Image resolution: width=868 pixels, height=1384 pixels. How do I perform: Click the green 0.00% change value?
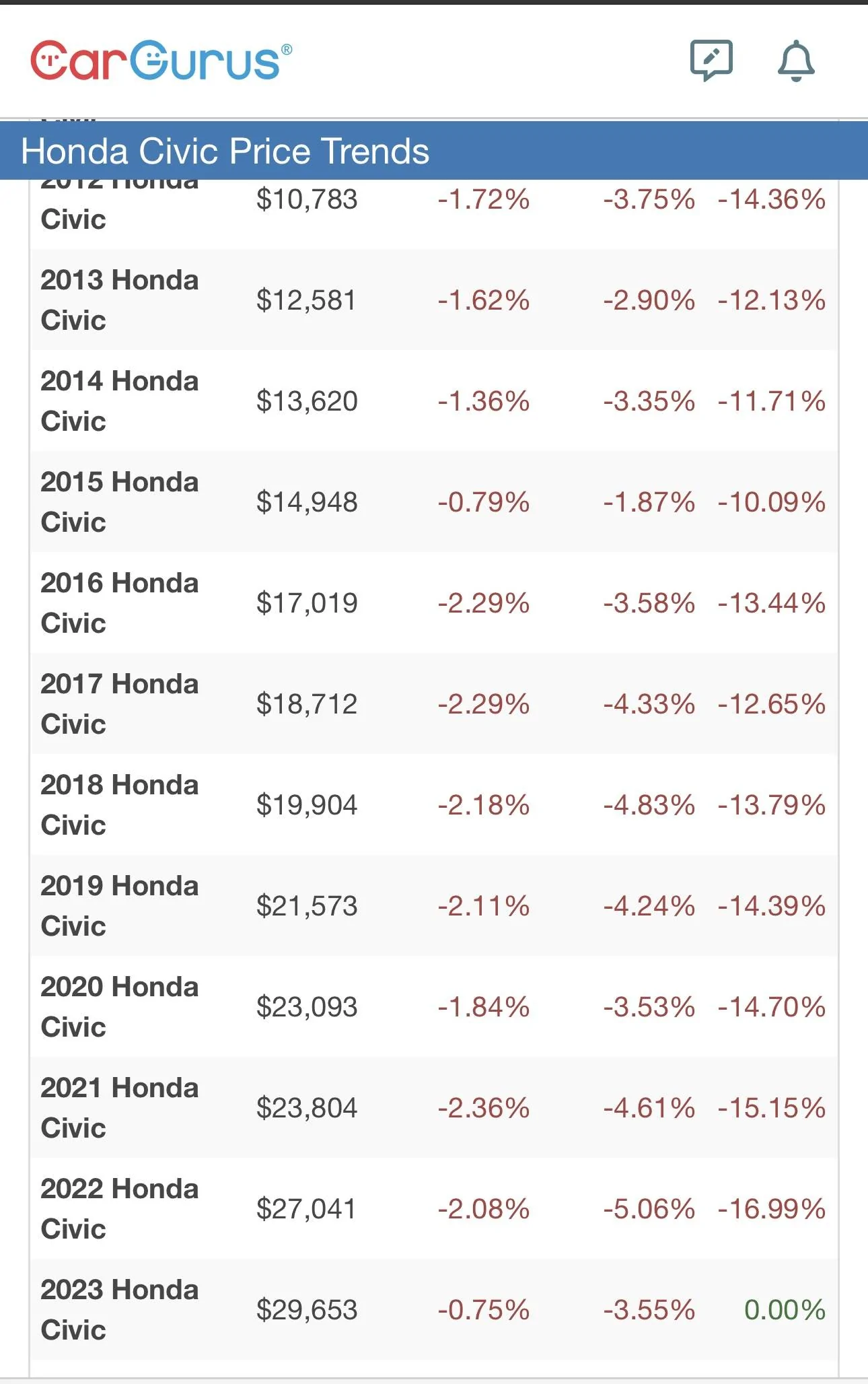click(x=785, y=1310)
